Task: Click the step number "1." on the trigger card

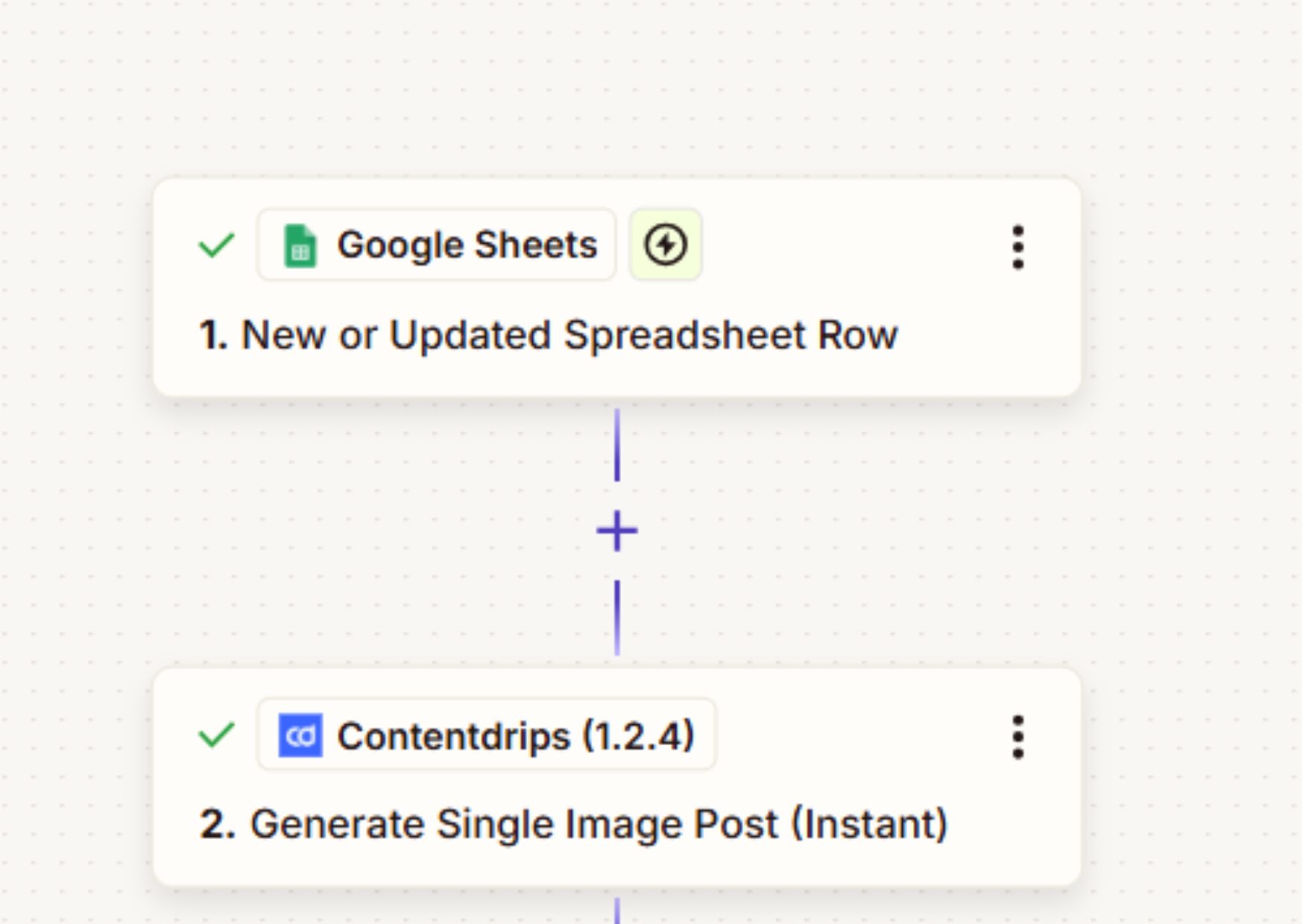Action: 213,335
